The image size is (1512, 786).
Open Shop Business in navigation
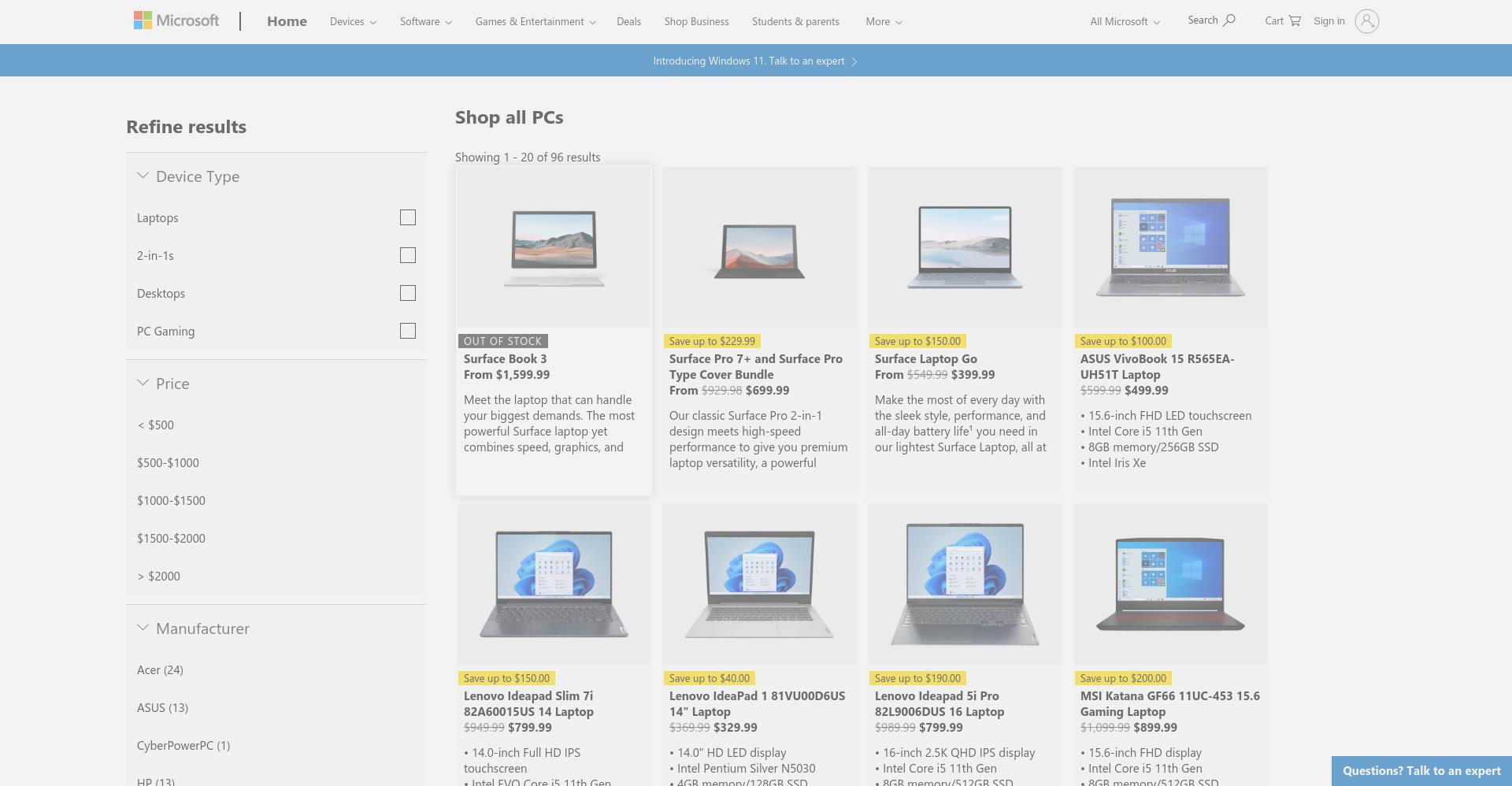[x=696, y=21]
